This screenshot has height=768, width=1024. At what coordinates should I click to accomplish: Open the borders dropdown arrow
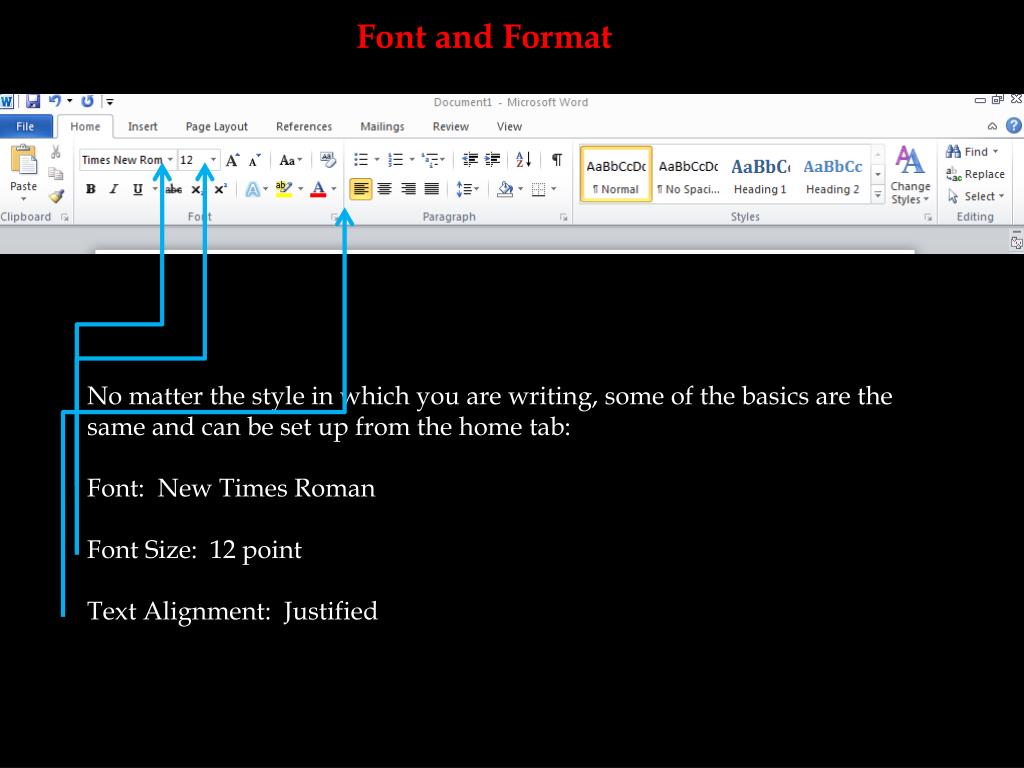pyautogui.click(x=553, y=189)
